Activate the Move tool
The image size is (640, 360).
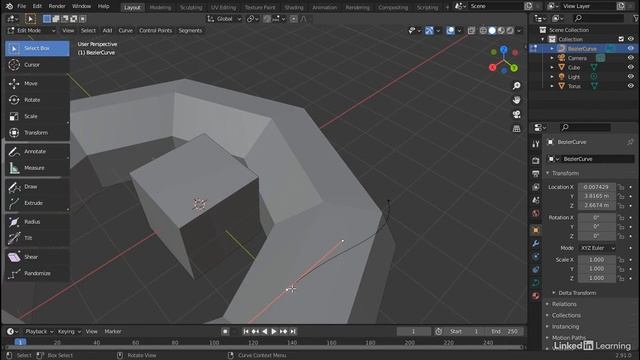pyautogui.click(x=37, y=83)
